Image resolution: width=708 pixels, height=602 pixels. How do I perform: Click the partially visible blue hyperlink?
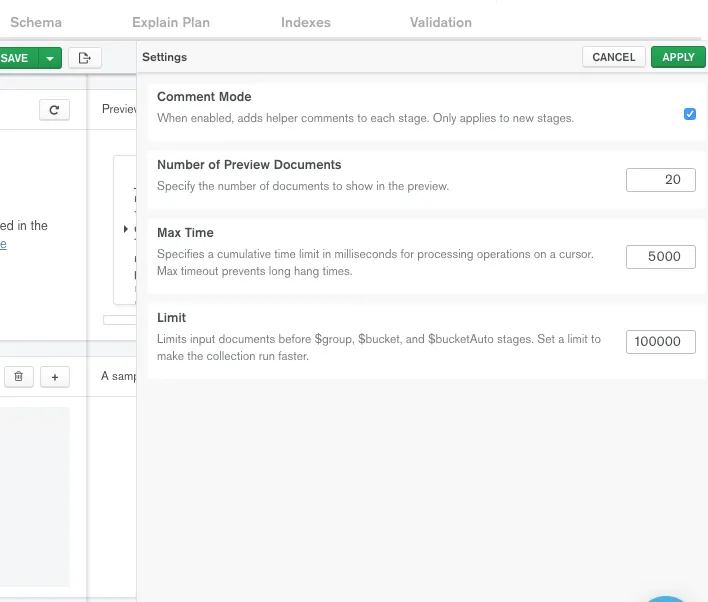click(3, 244)
